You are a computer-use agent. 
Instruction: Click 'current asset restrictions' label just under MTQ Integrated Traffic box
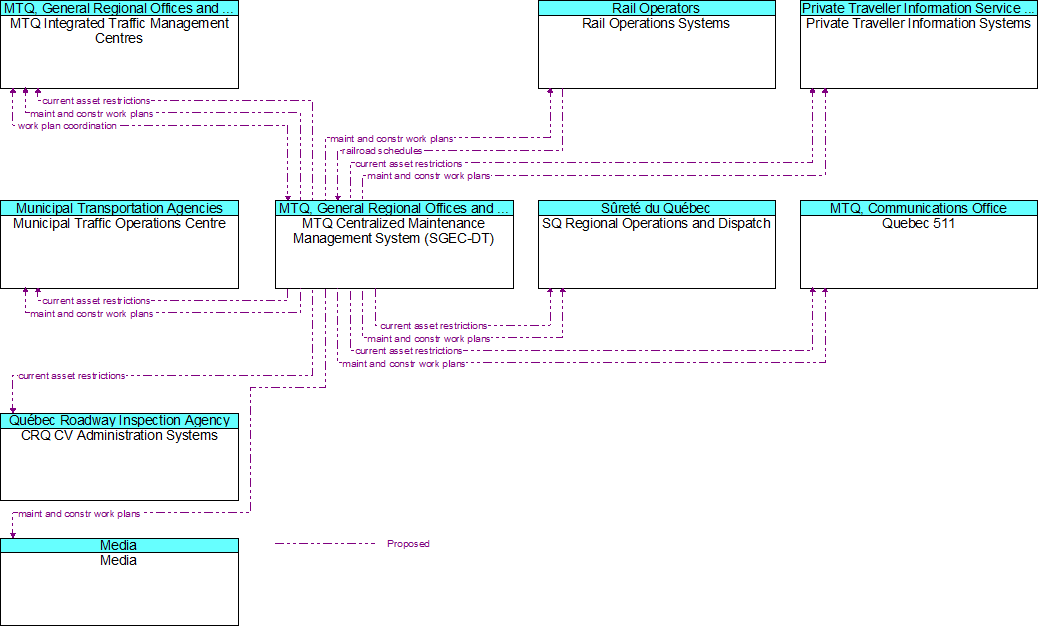[x=96, y=101]
